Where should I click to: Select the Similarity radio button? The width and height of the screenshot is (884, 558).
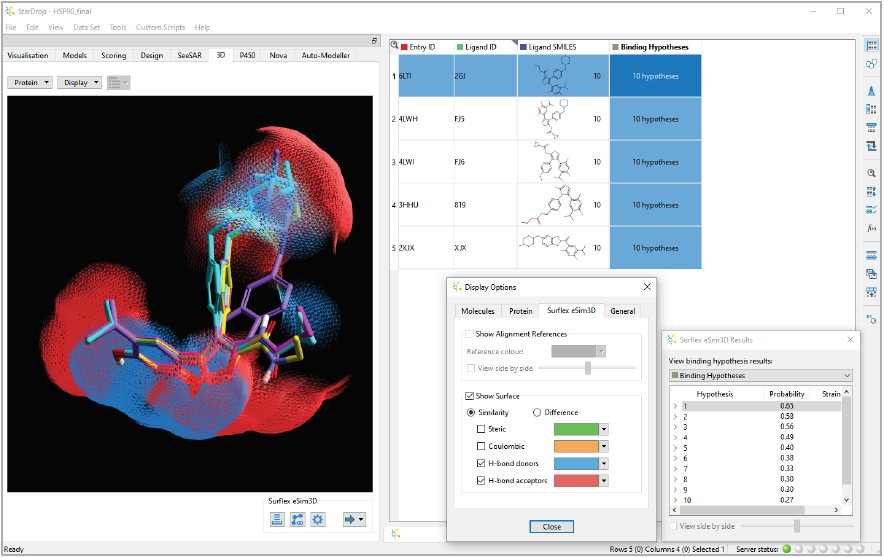(x=471, y=413)
